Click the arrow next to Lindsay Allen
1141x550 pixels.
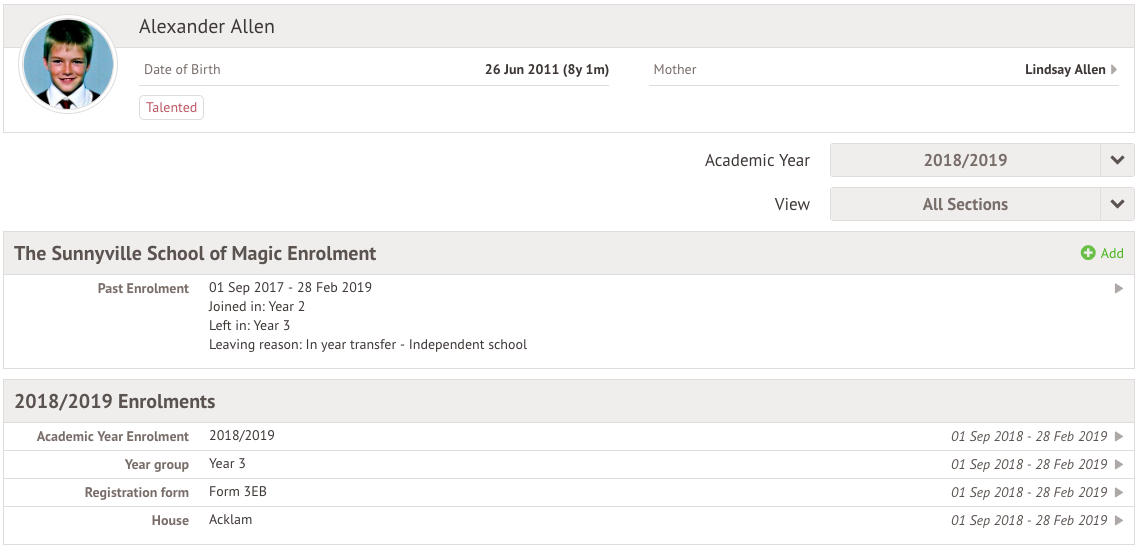[1115, 70]
